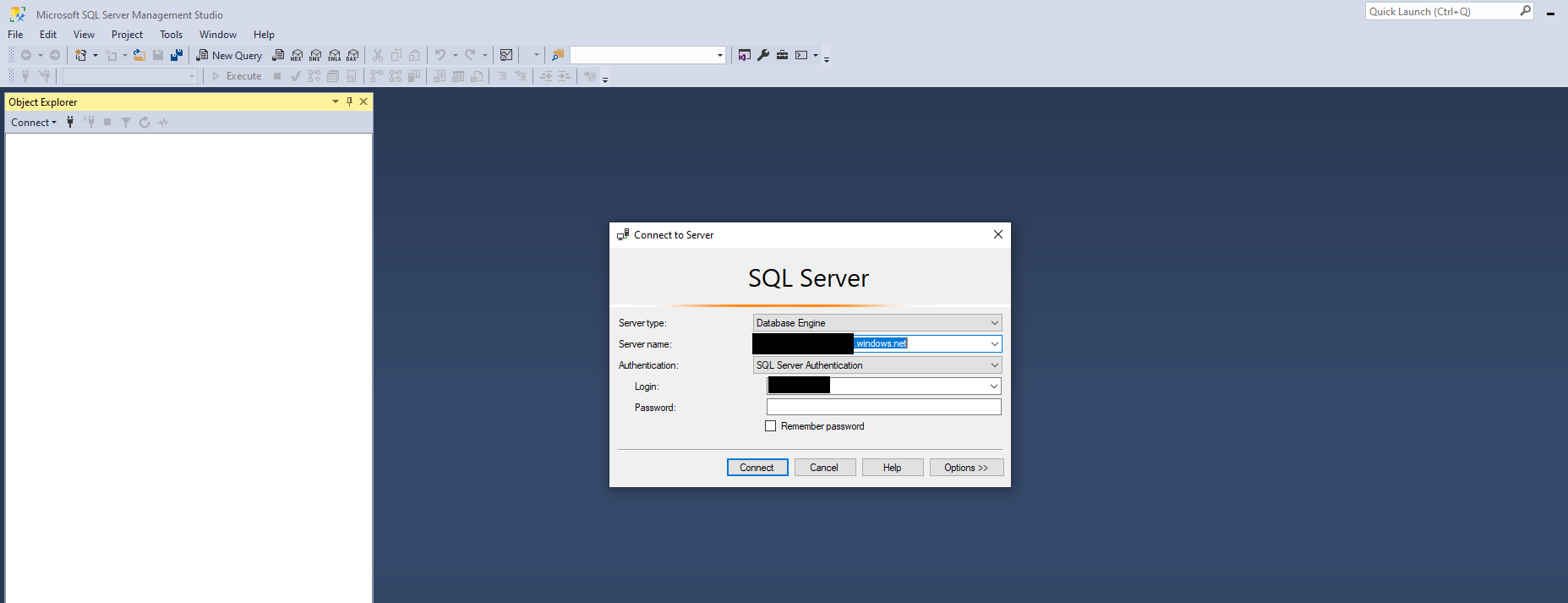Open the Connect dropdown in Object Explorer
Screen dimensions: 1568x603
point(34,122)
